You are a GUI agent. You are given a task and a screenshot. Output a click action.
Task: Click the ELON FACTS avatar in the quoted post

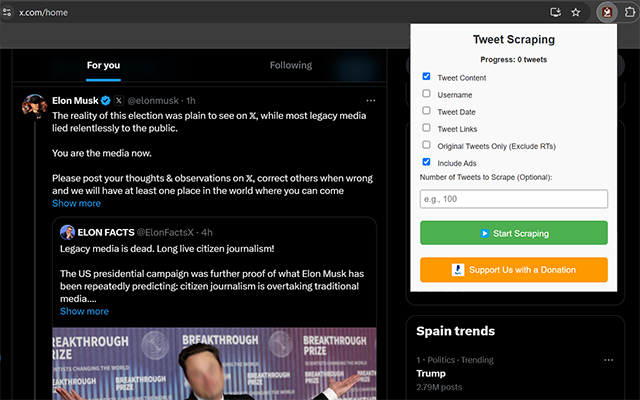(x=67, y=232)
